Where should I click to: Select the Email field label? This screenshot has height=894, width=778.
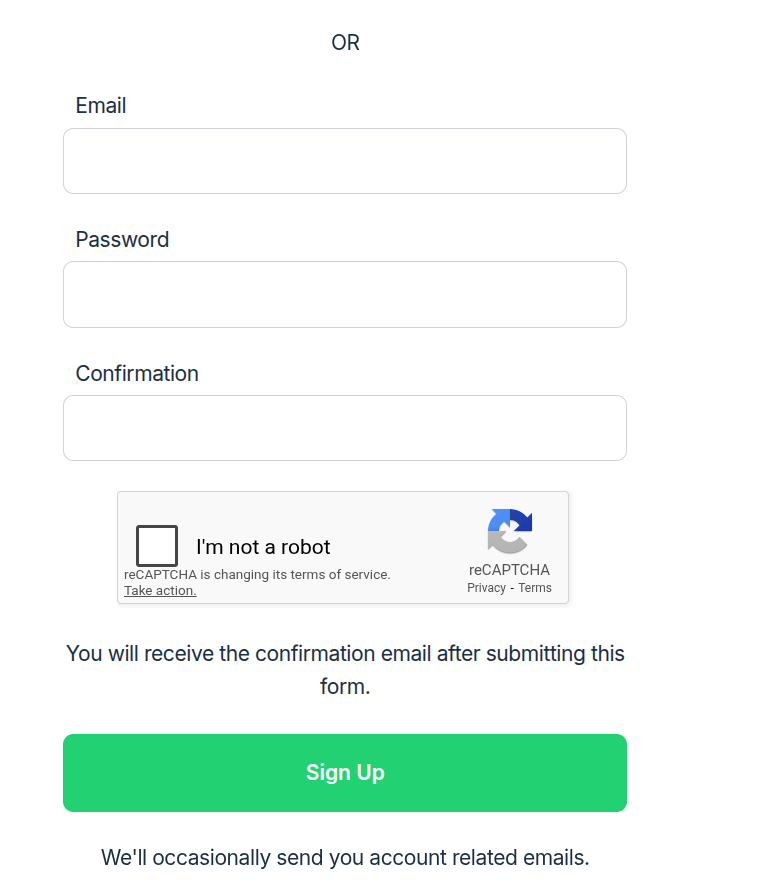(101, 105)
